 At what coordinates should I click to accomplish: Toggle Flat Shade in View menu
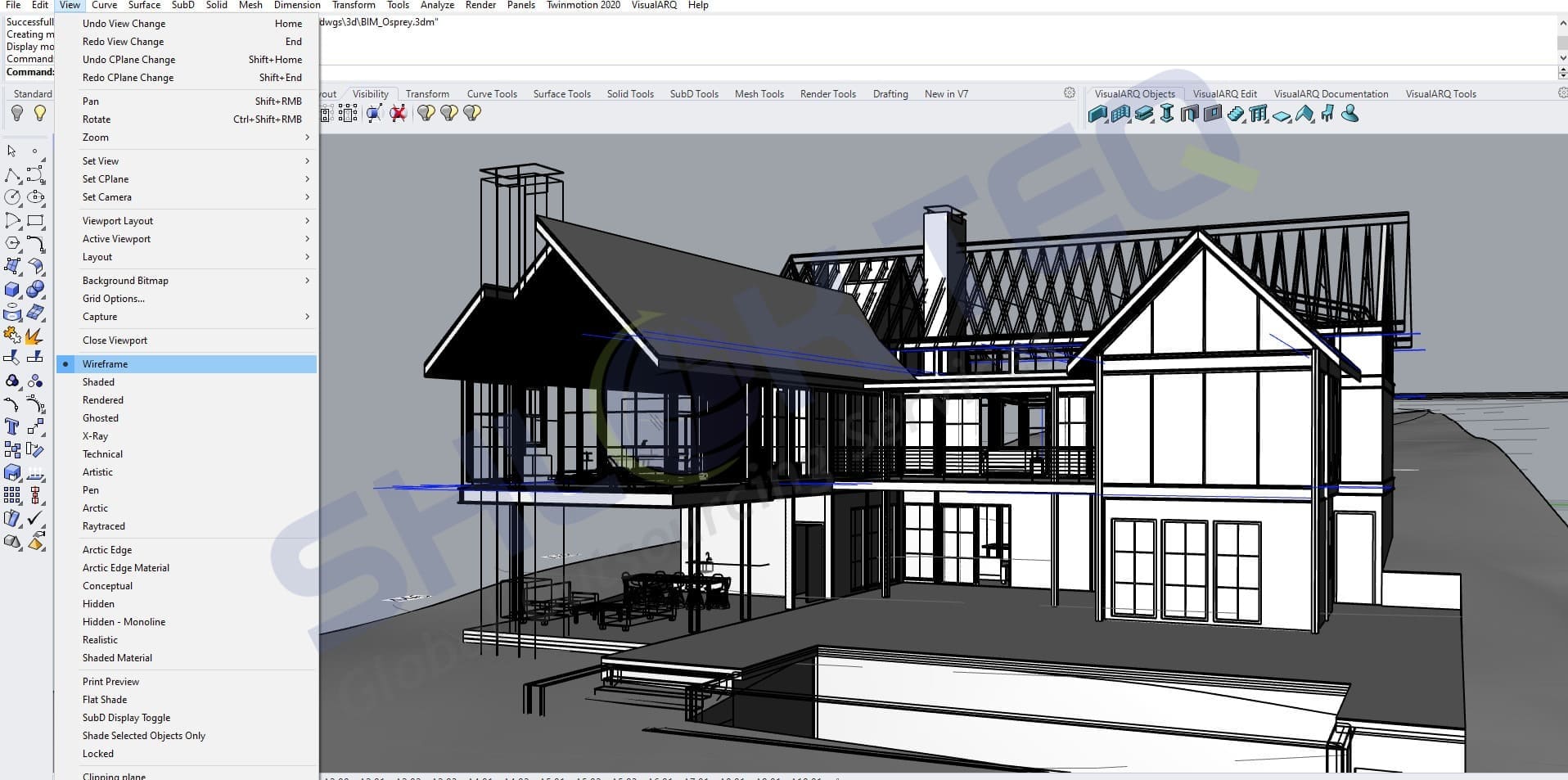click(187, 700)
